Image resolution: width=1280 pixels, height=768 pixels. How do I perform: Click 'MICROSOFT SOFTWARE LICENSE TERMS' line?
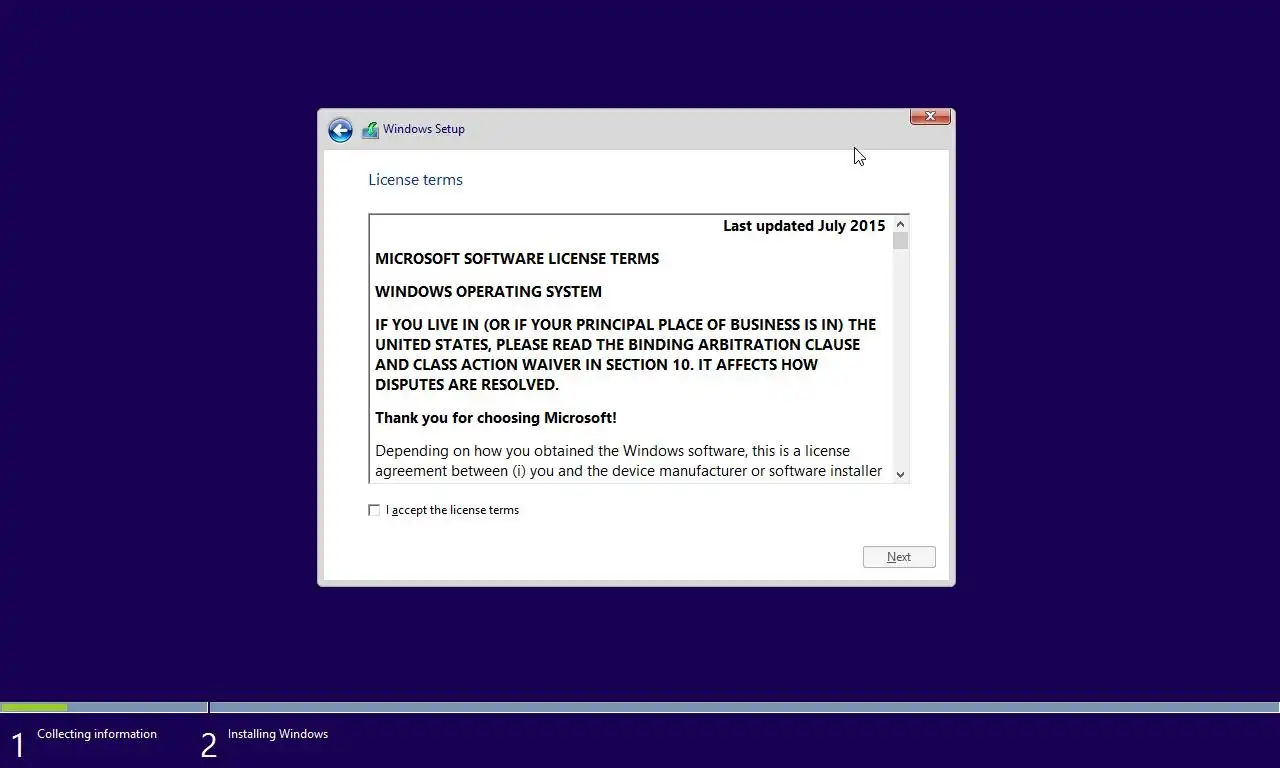pos(517,259)
